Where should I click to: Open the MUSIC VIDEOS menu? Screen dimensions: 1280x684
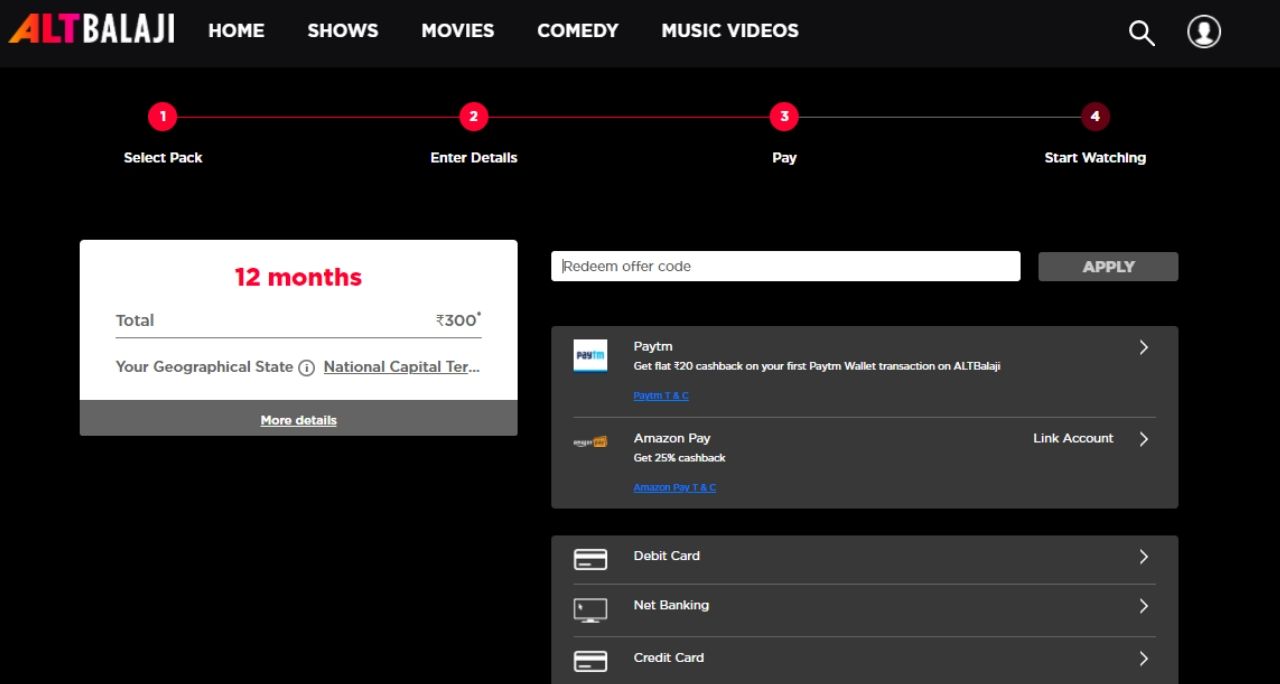tap(730, 31)
